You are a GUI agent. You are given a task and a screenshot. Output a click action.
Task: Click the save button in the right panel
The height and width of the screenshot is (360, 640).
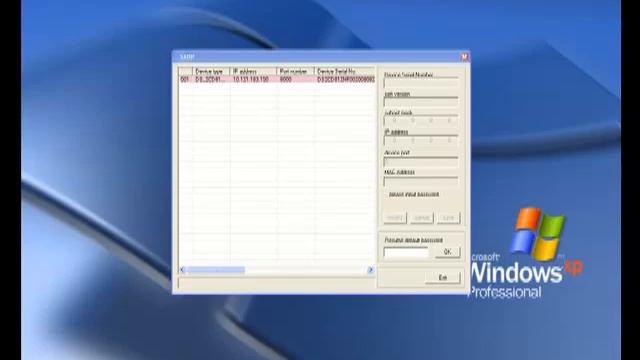coord(449,218)
